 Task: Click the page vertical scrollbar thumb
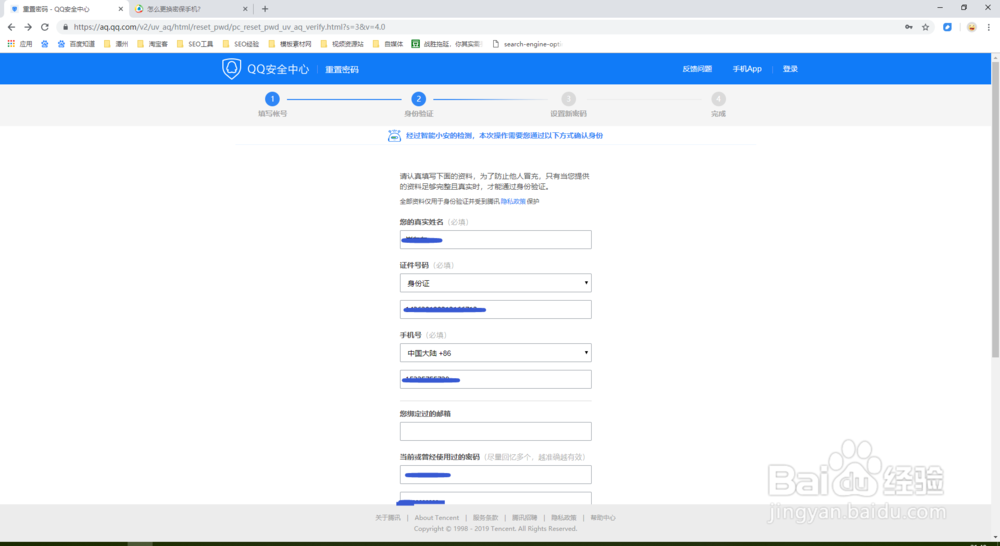[x=995, y=209]
